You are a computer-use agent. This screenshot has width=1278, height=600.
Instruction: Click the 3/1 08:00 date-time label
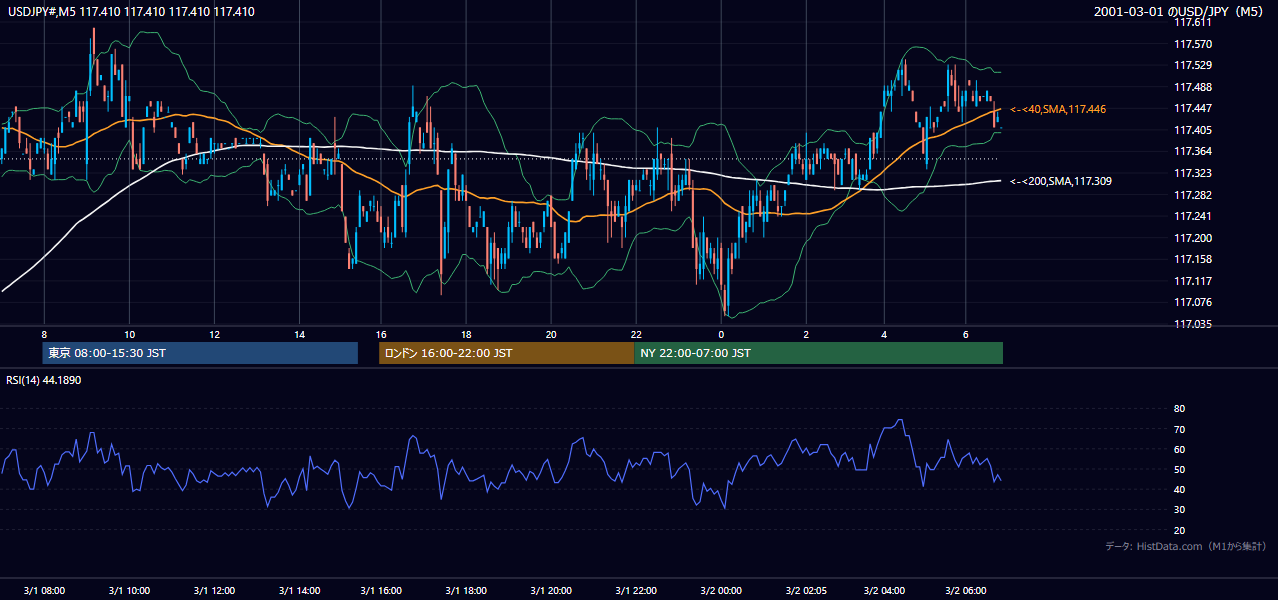tap(44, 591)
